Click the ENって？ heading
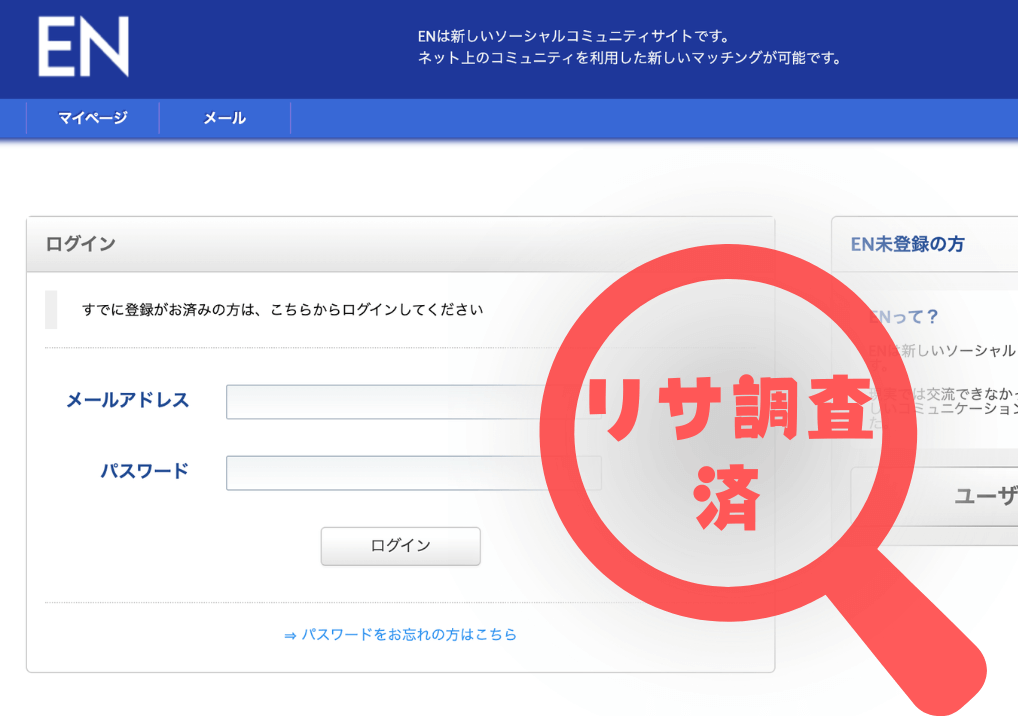Screen dimensions: 1018x716 (x=905, y=317)
